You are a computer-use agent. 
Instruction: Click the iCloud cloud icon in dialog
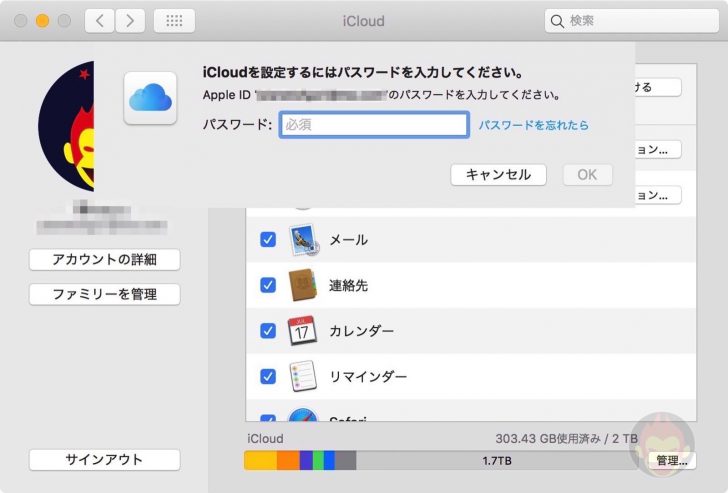tap(150, 98)
